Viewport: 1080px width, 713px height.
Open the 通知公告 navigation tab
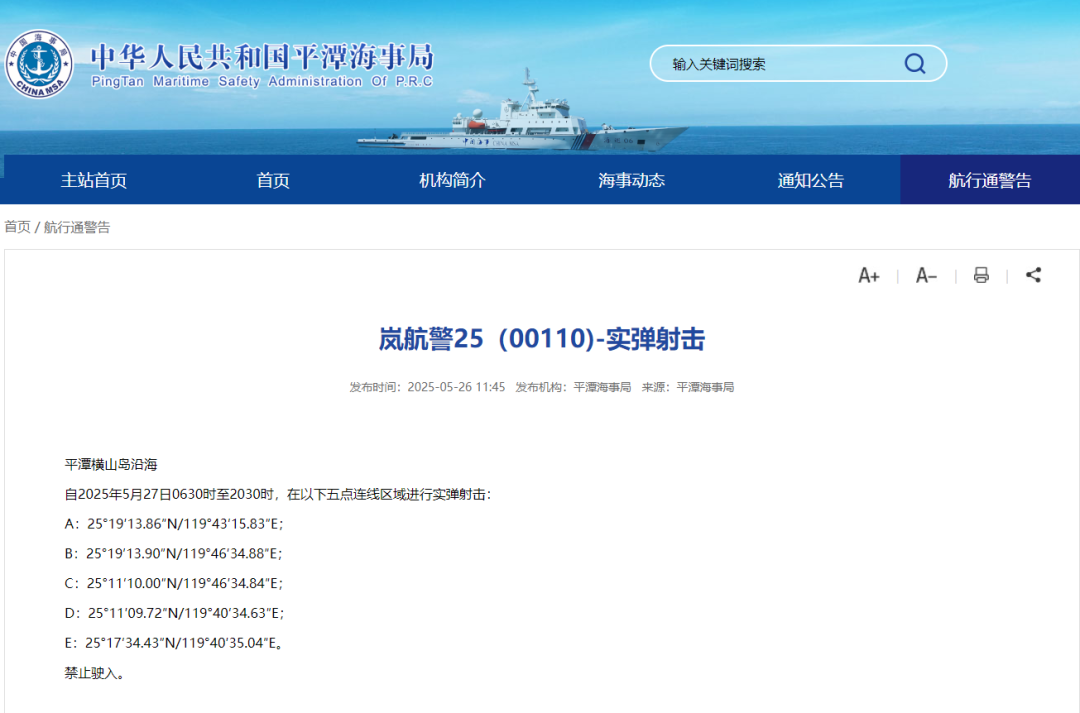810,181
